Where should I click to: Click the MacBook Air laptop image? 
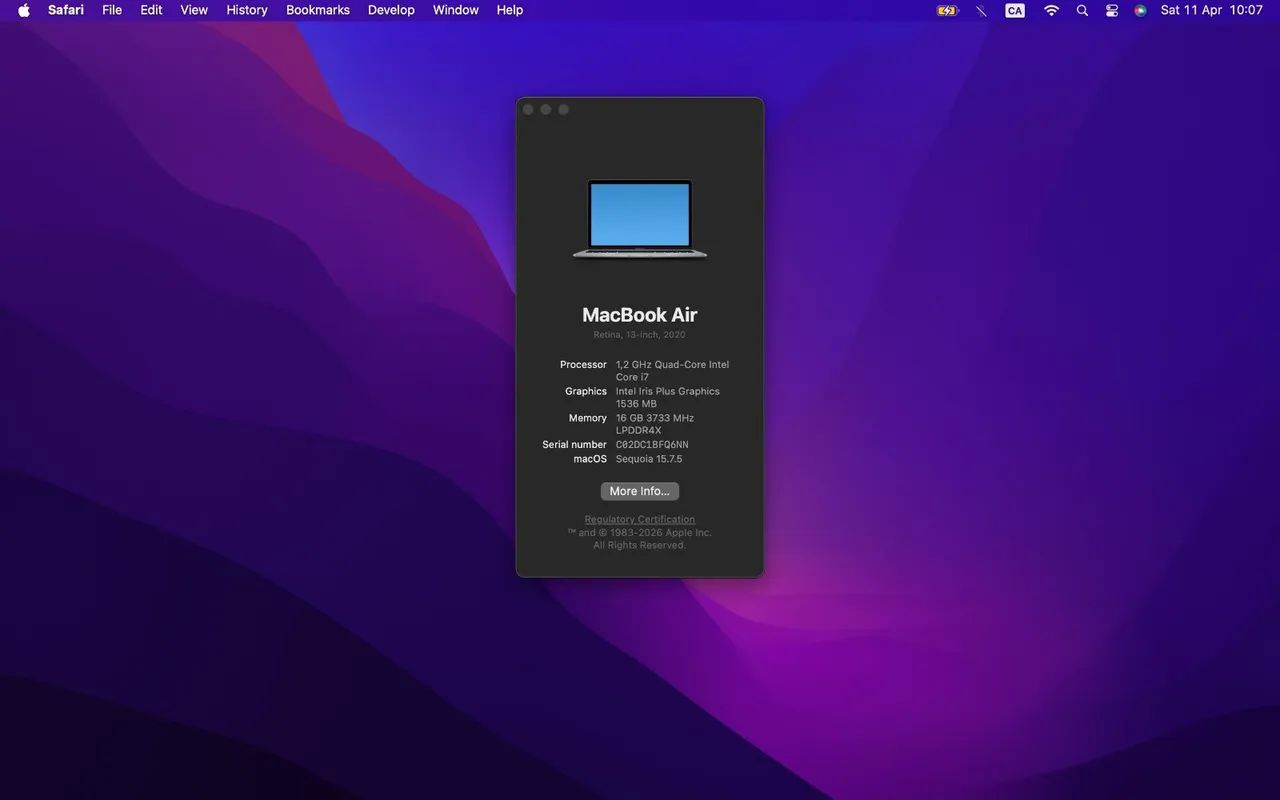click(640, 219)
